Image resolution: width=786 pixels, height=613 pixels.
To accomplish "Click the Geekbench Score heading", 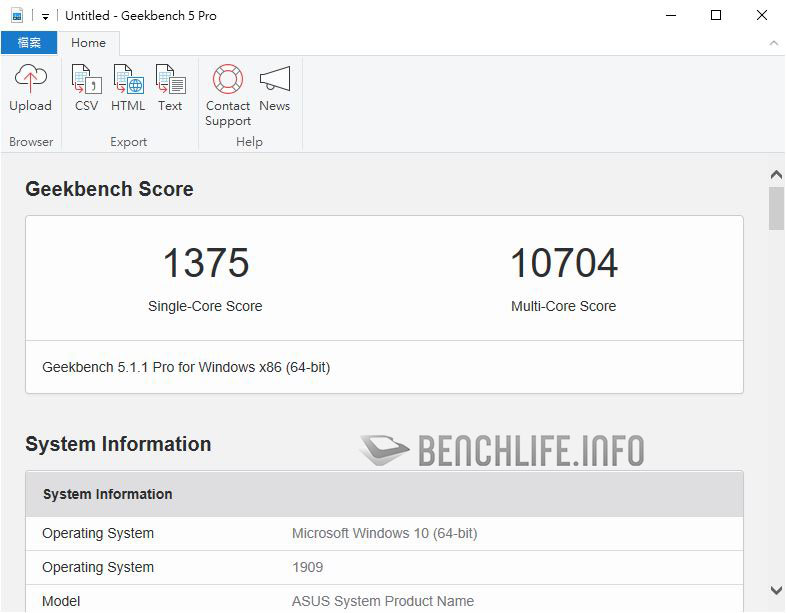I will point(109,189).
